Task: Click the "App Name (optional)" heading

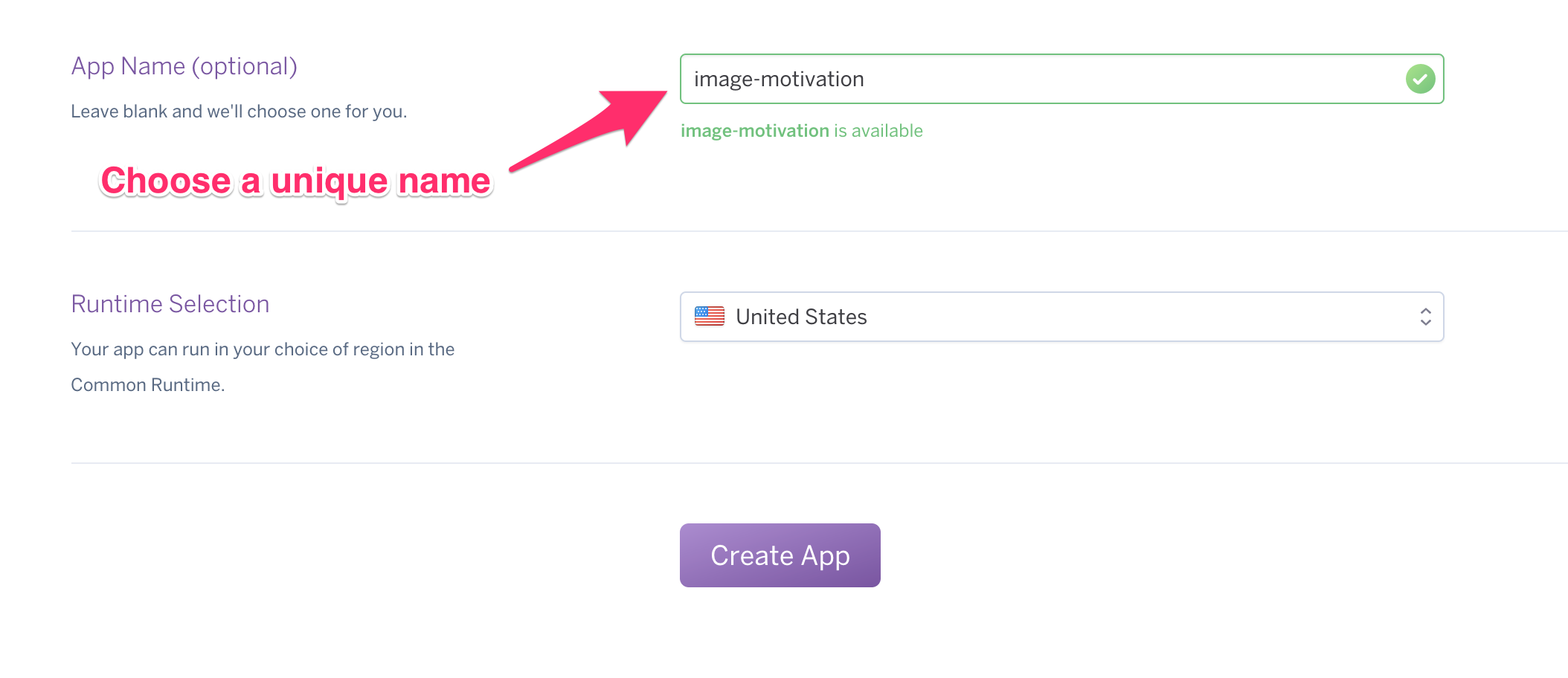Action: tap(184, 66)
